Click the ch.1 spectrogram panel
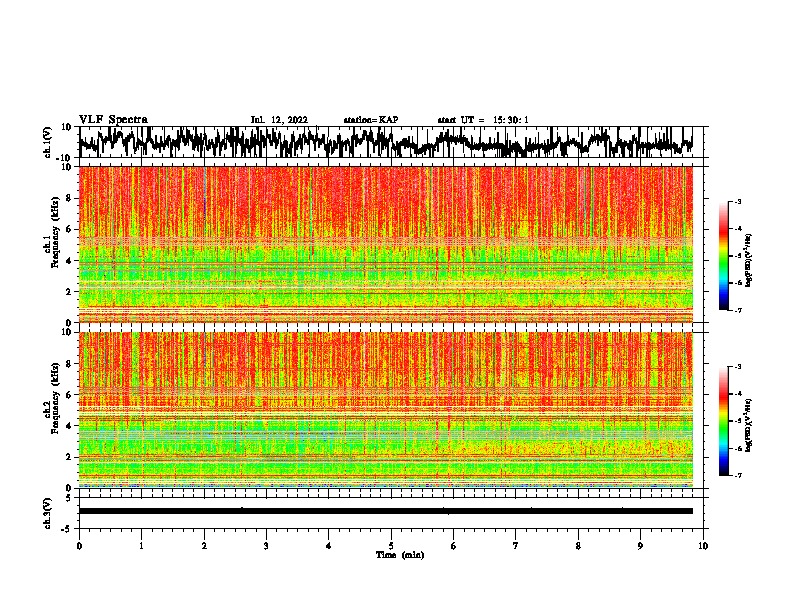 pyautogui.click(x=386, y=244)
